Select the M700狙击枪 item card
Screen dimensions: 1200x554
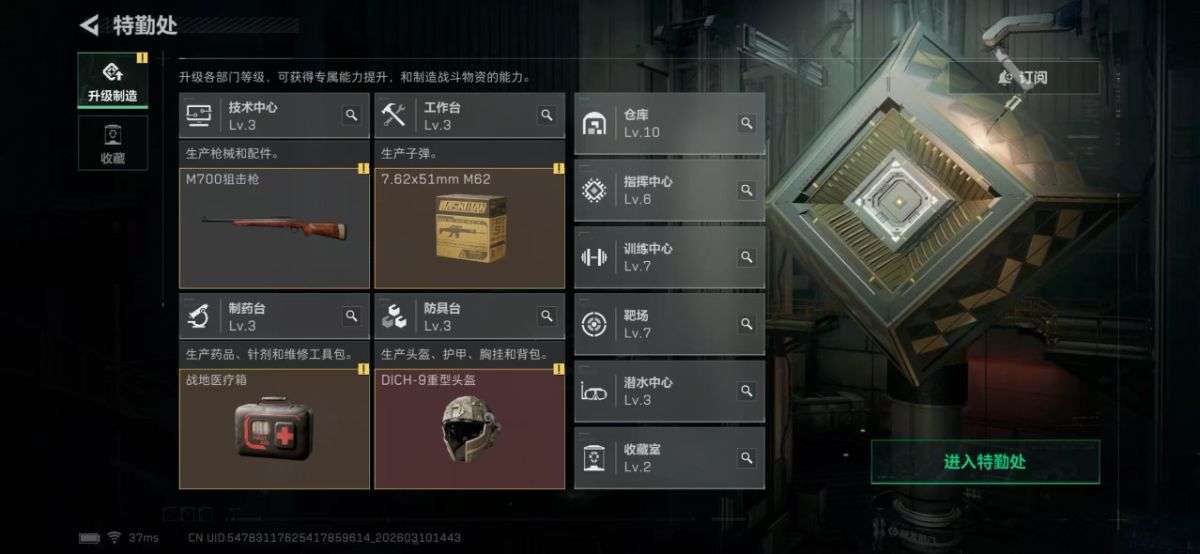tap(274, 228)
